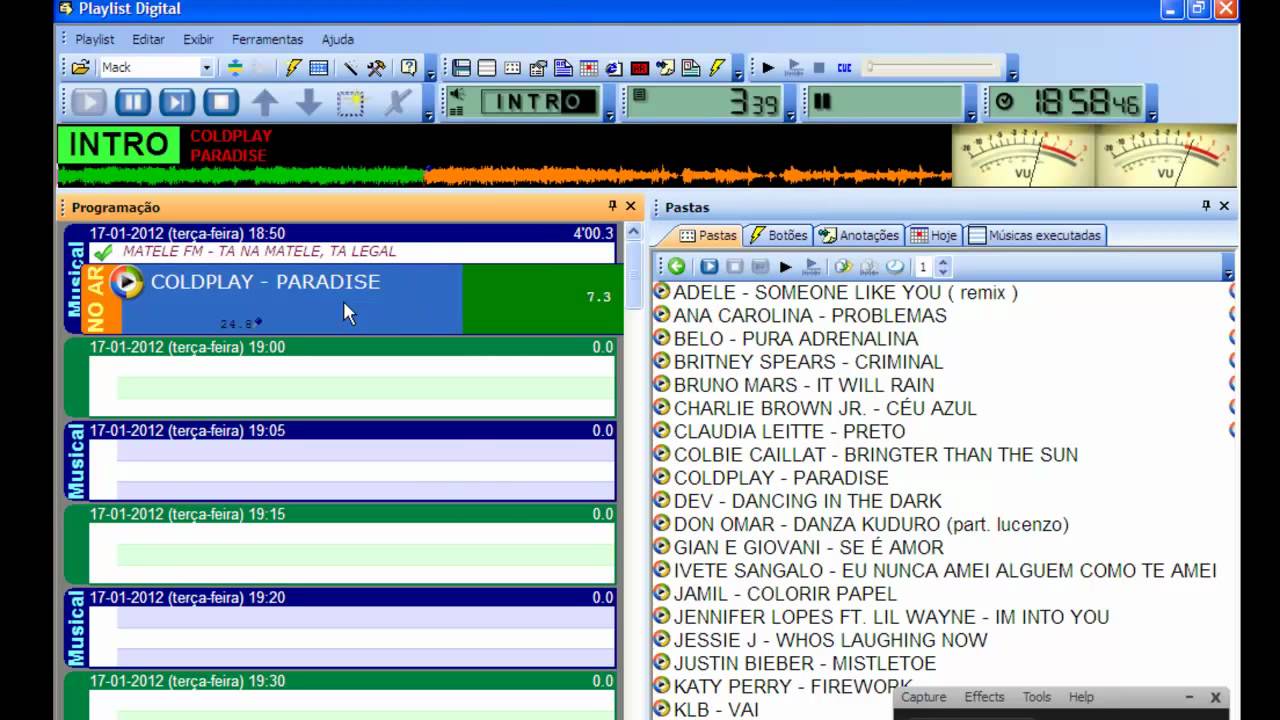
Task: Click the large blue Pause button
Action: coord(132,102)
